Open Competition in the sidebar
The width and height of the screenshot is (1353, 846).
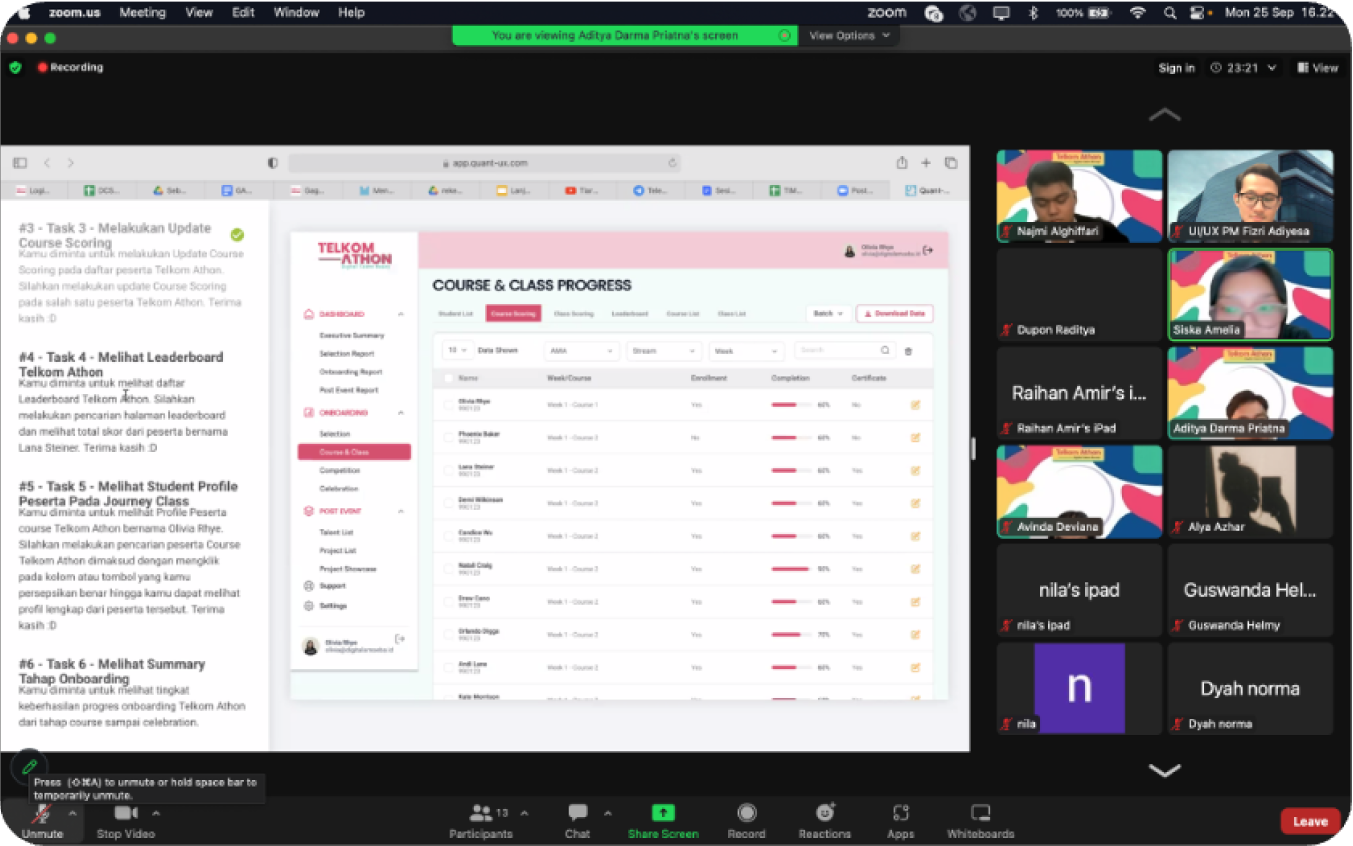coord(340,470)
